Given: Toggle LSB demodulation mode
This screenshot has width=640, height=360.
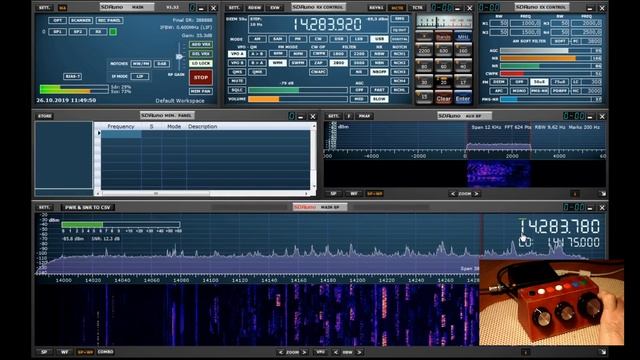Looking at the screenshot, I should pos(358,39).
